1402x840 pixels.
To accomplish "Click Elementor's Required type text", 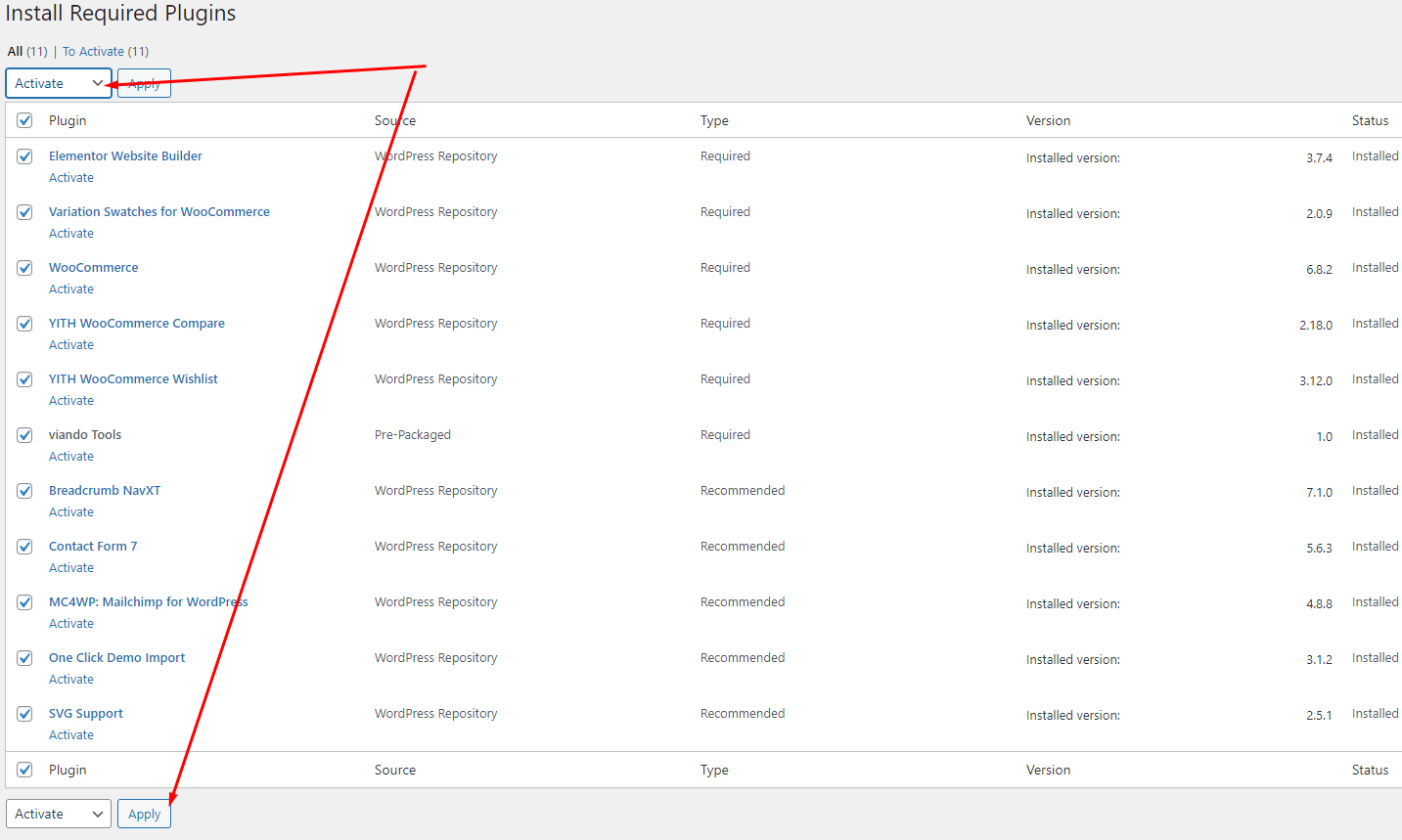I will click(x=725, y=155).
